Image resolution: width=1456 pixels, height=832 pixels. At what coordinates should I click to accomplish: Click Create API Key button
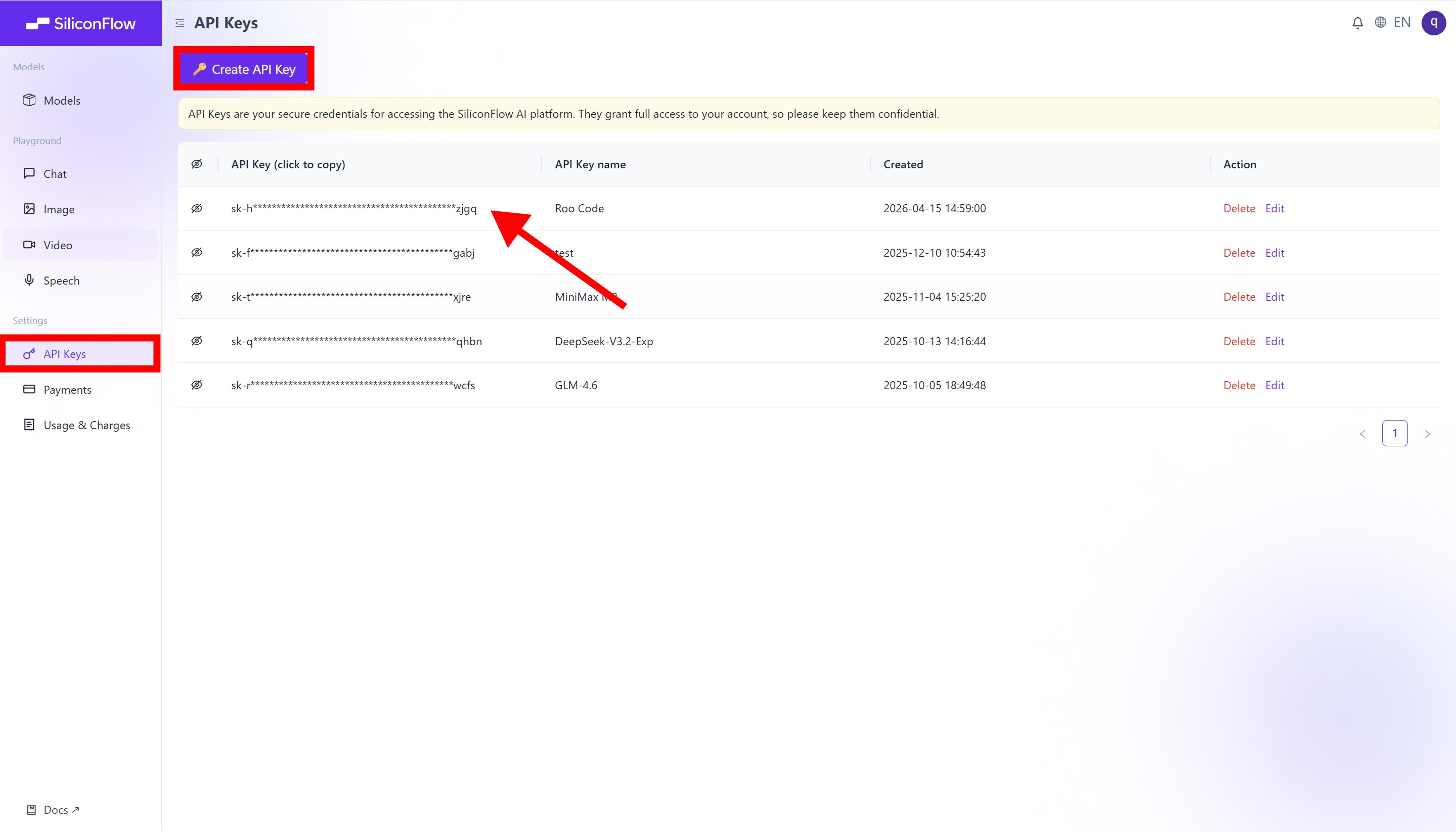[x=244, y=69]
